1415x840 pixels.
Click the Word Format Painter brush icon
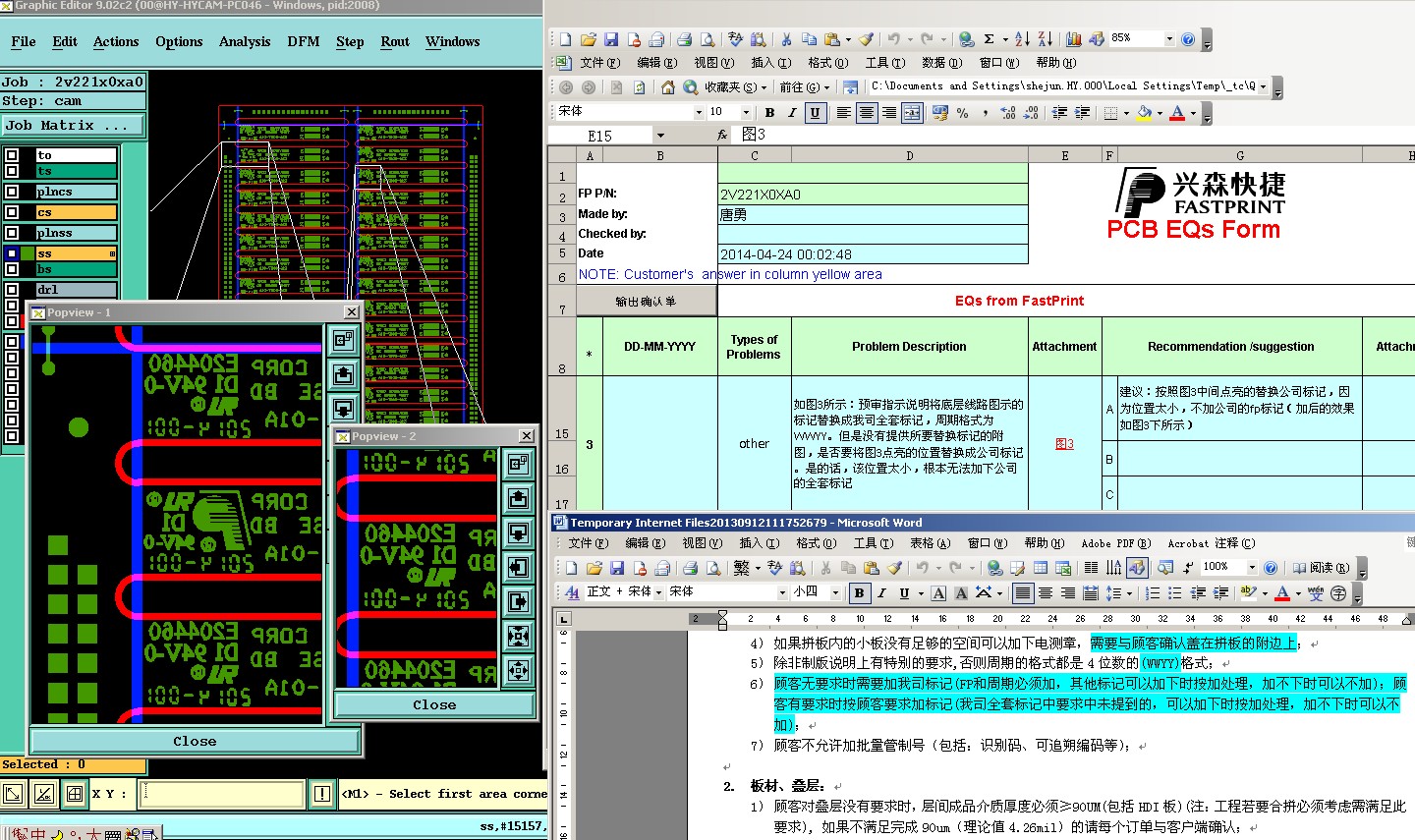tap(894, 568)
